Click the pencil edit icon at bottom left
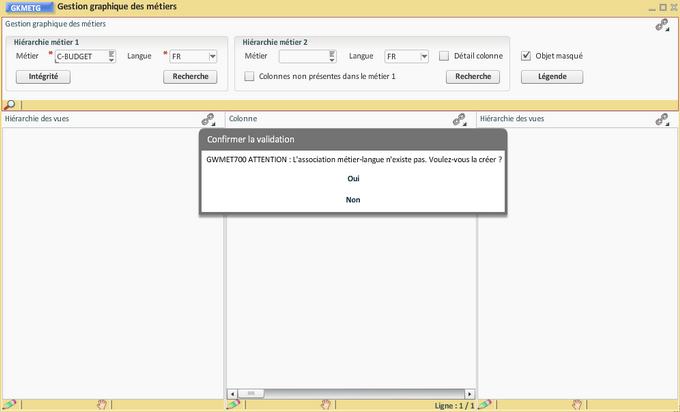 click(x=9, y=405)
